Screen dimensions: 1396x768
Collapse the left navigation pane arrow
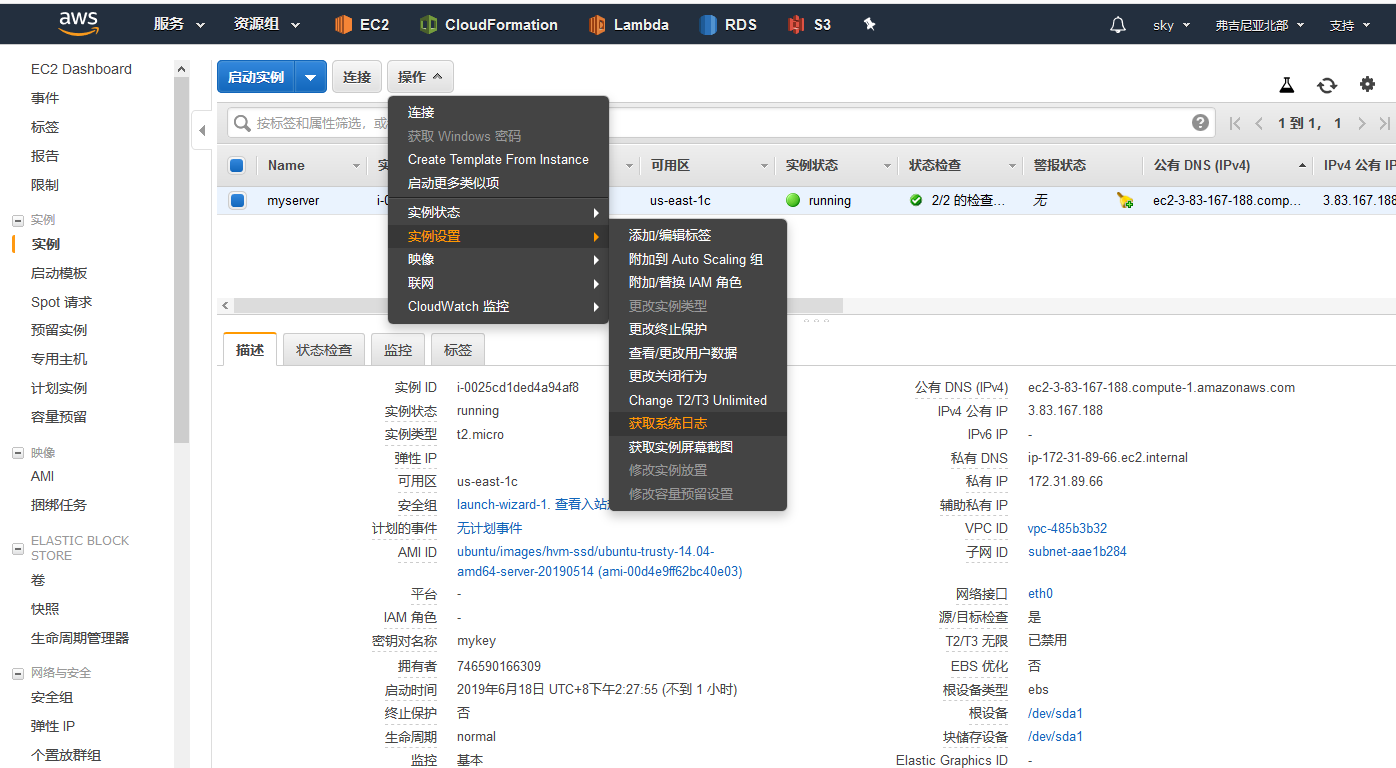point(203,130)
